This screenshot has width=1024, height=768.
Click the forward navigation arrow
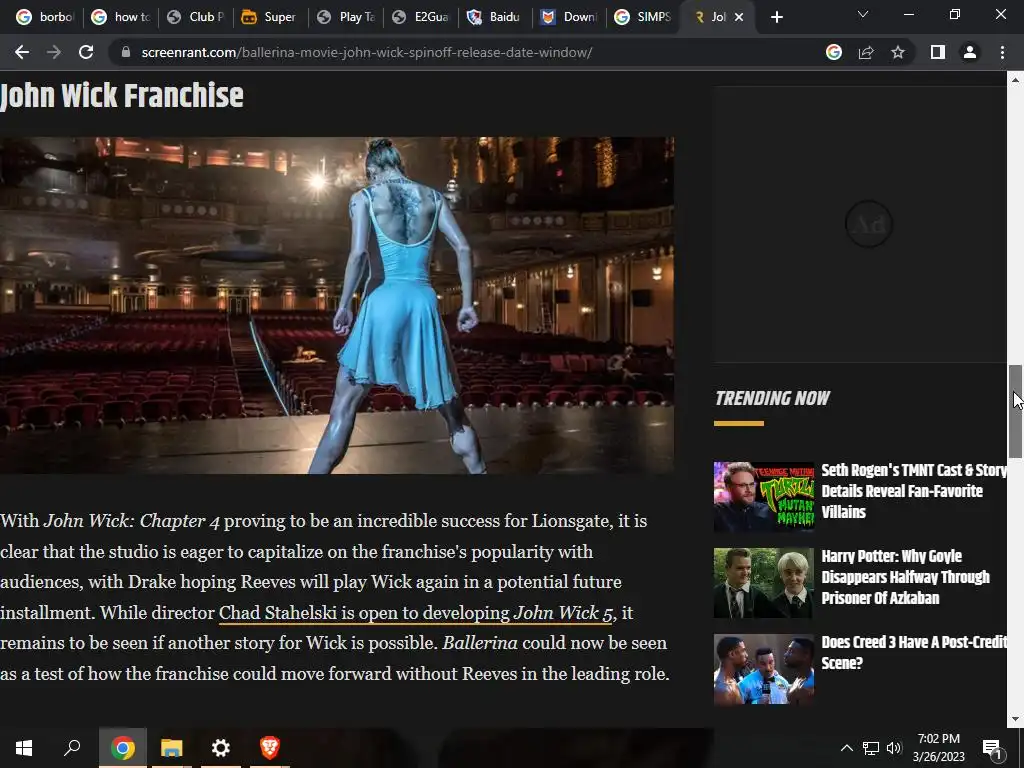54,52
